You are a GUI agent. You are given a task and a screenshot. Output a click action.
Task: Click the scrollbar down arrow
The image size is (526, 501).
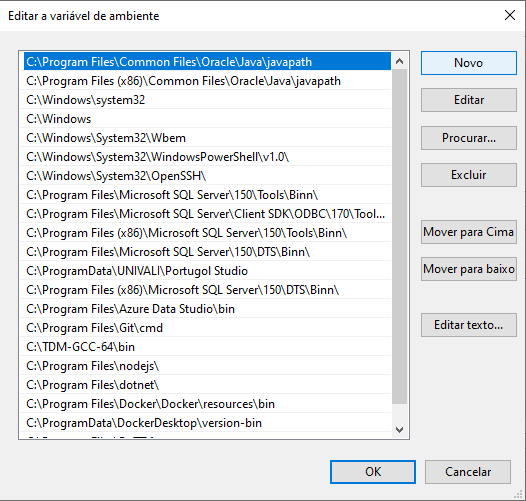tap(399, 430)
